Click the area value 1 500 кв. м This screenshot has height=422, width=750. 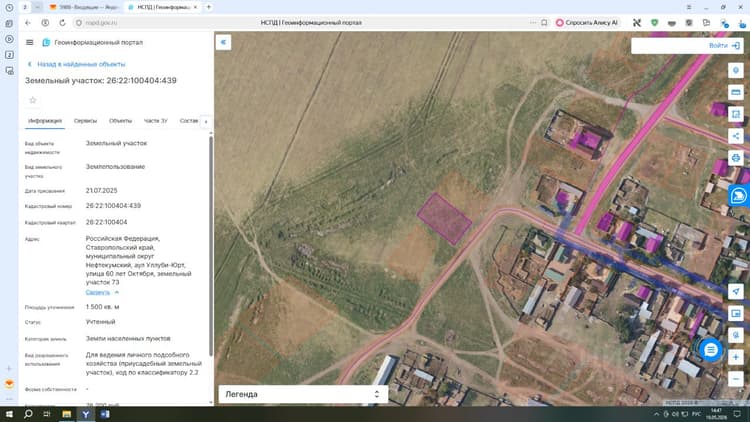[102, 307]
